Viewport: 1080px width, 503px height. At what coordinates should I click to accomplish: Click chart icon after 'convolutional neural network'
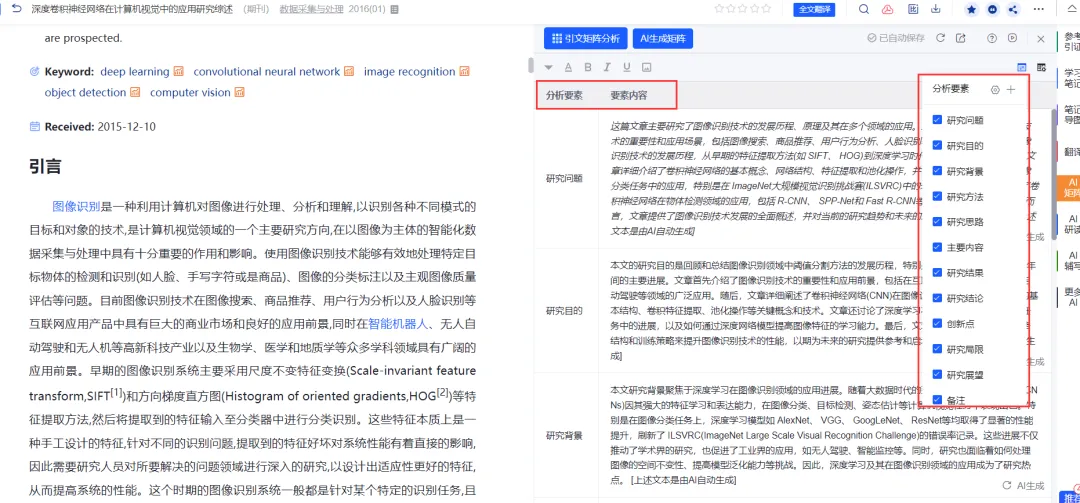(349, 72)
